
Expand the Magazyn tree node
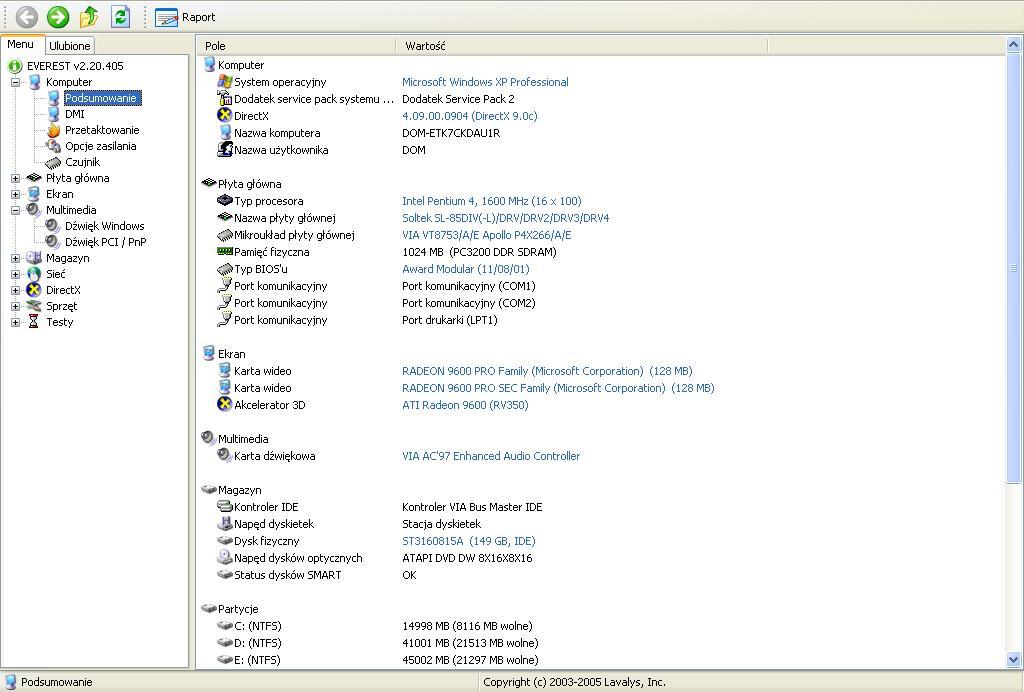[16, 259]
